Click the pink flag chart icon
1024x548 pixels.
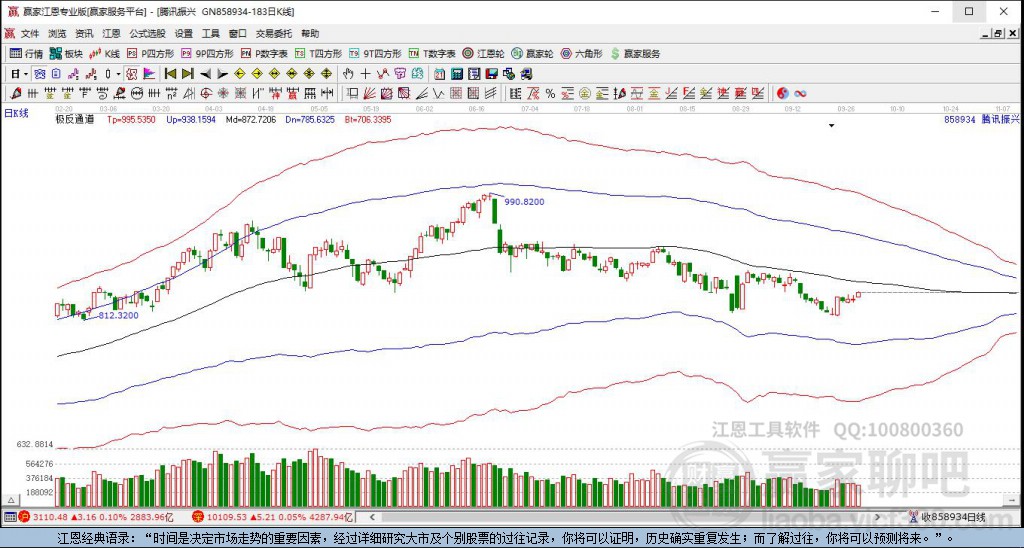click(x=149, y=74)
